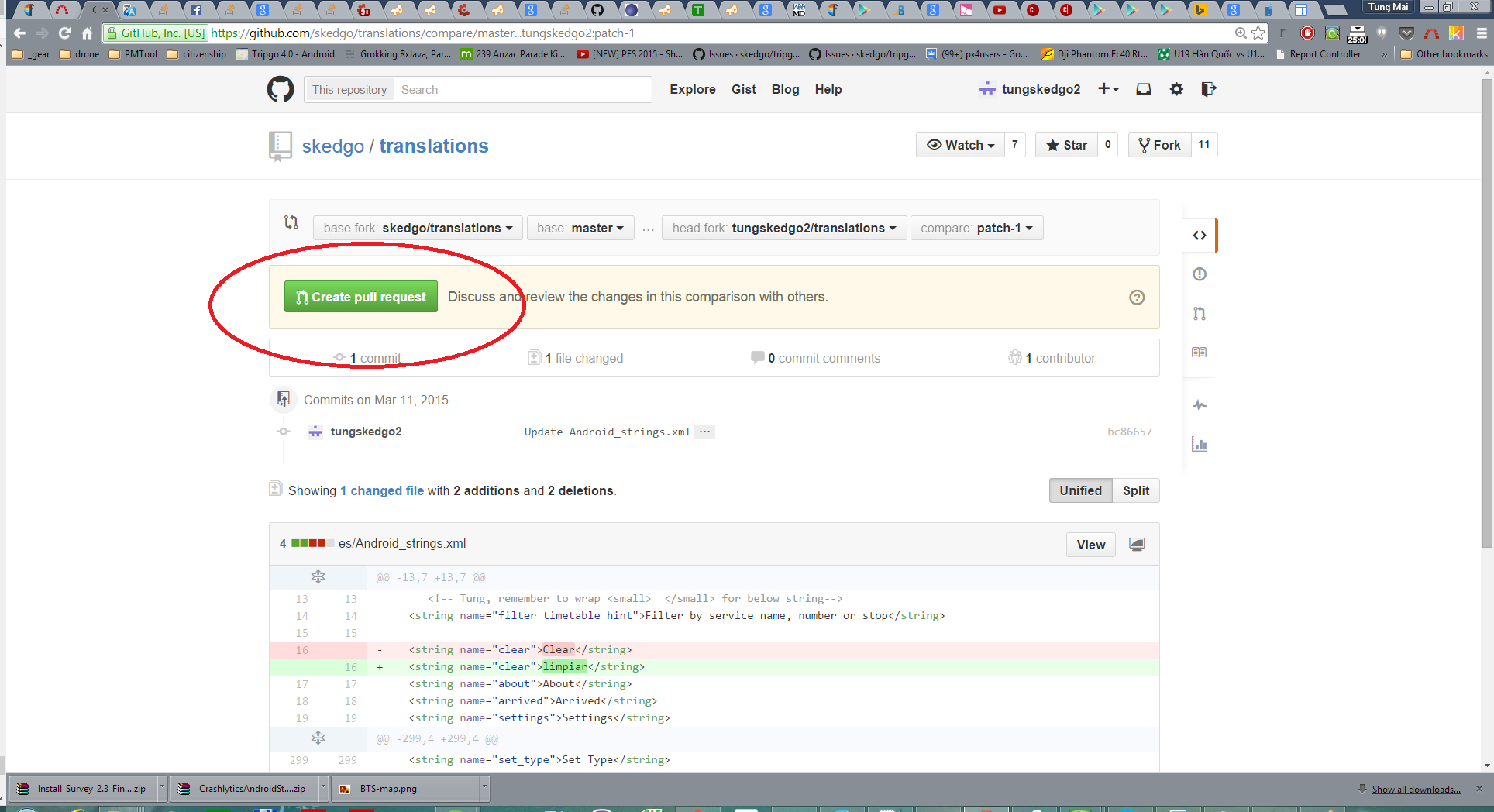
Task: View the 7 watchers count
Action: [x=1014, y=145]
